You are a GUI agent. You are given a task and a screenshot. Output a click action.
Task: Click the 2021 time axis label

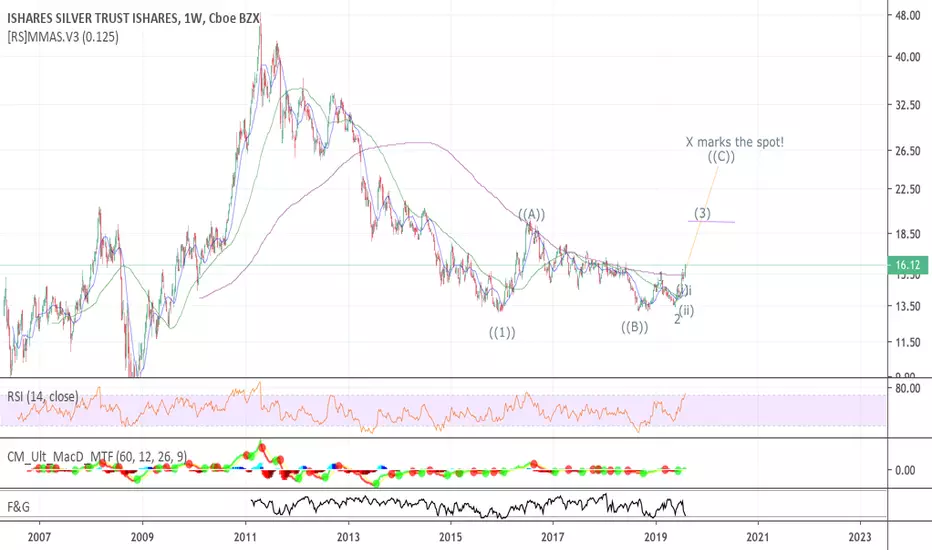click(757, 538)
